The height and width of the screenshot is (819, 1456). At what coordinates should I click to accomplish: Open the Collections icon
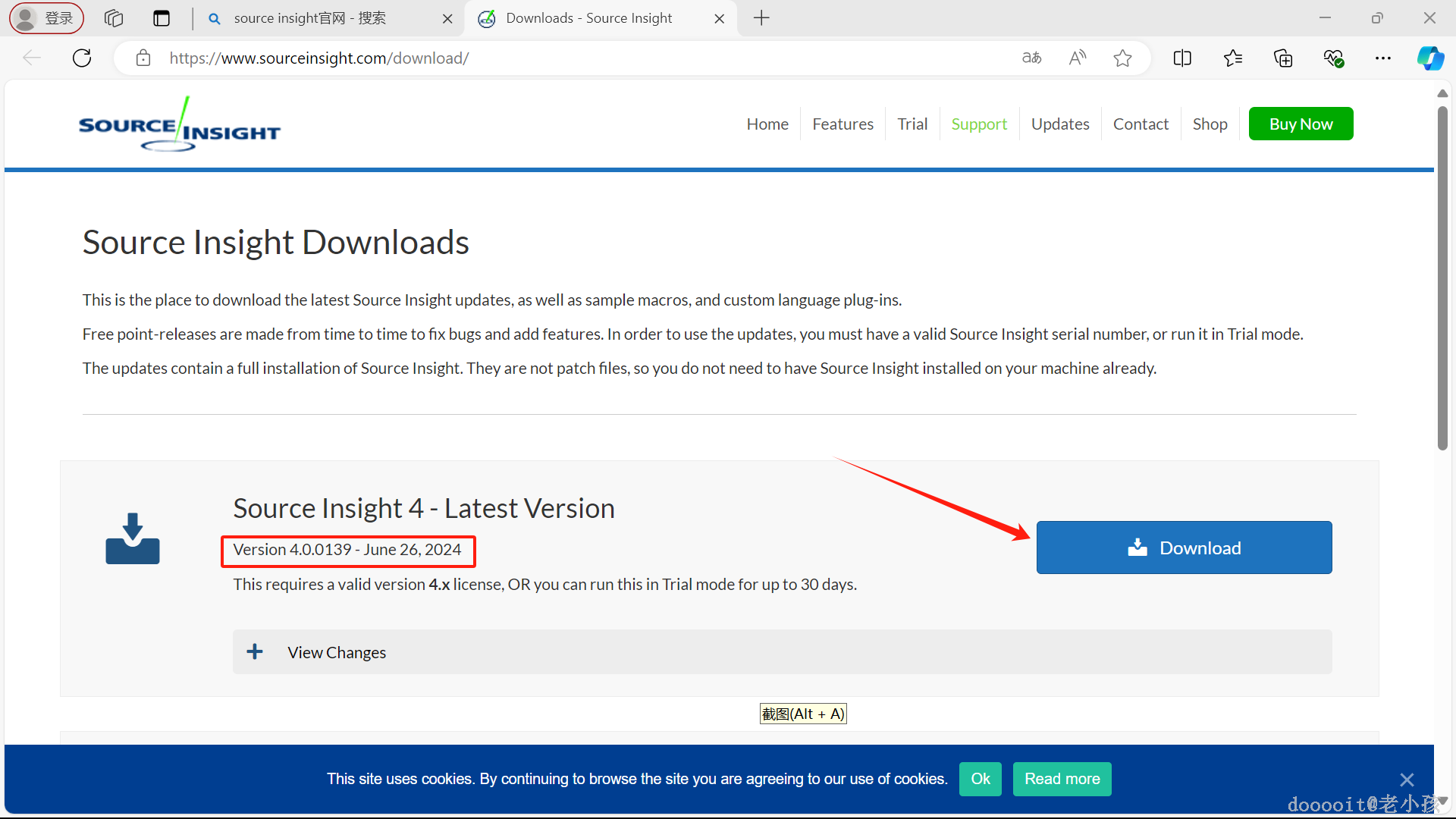click(1282, 58)
